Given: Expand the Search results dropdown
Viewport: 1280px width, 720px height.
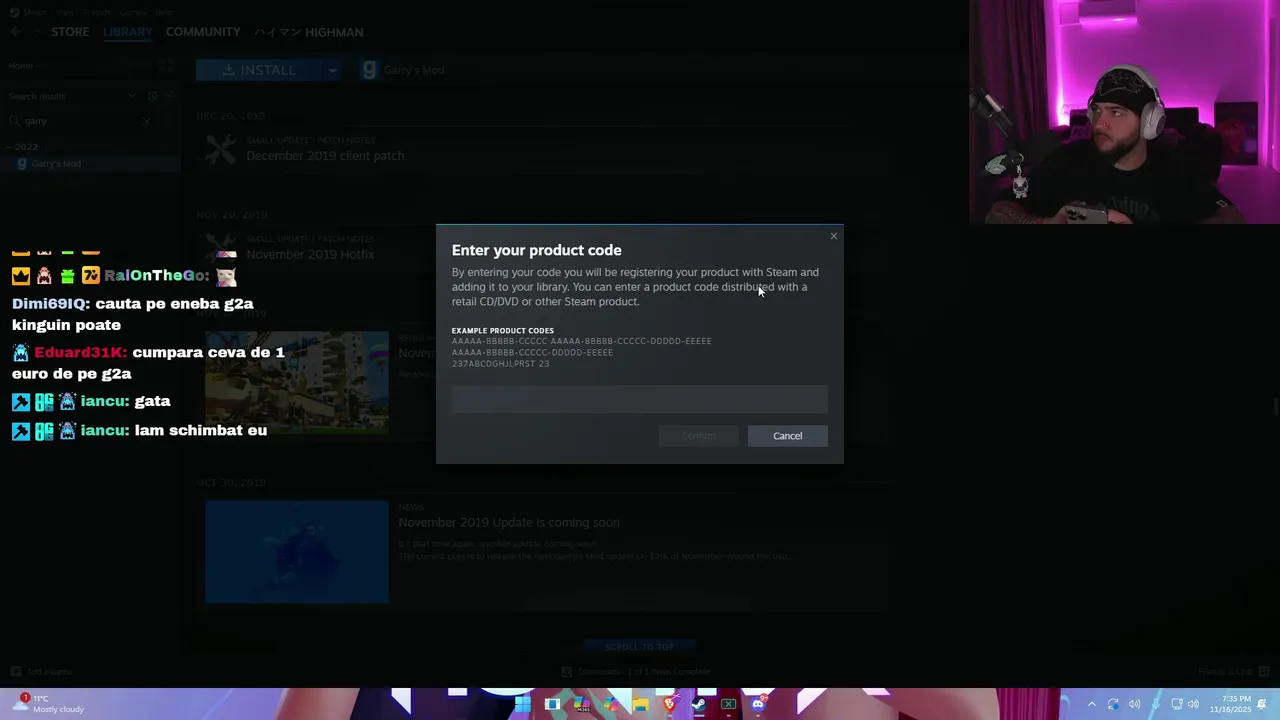Looking at the screenshot, I should coord(131,96).
